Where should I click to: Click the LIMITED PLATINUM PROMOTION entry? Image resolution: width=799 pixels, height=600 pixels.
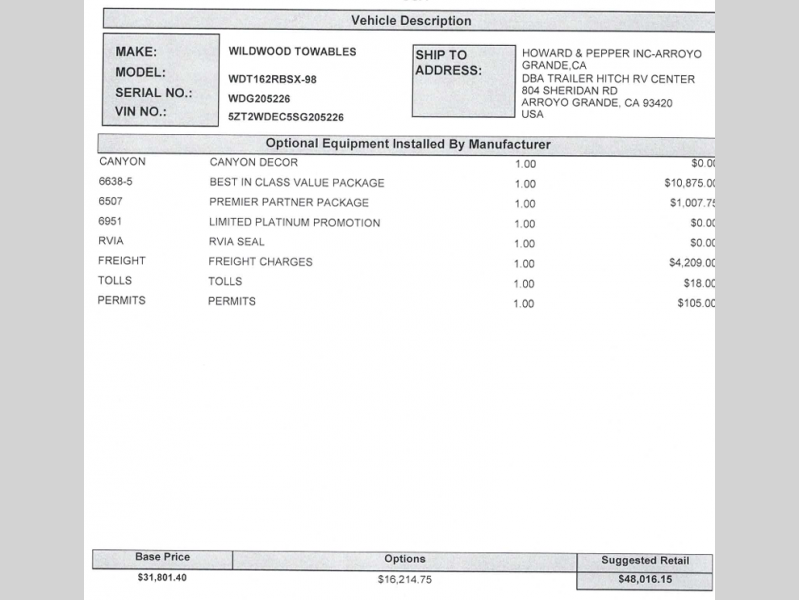(x=294, y=222)
